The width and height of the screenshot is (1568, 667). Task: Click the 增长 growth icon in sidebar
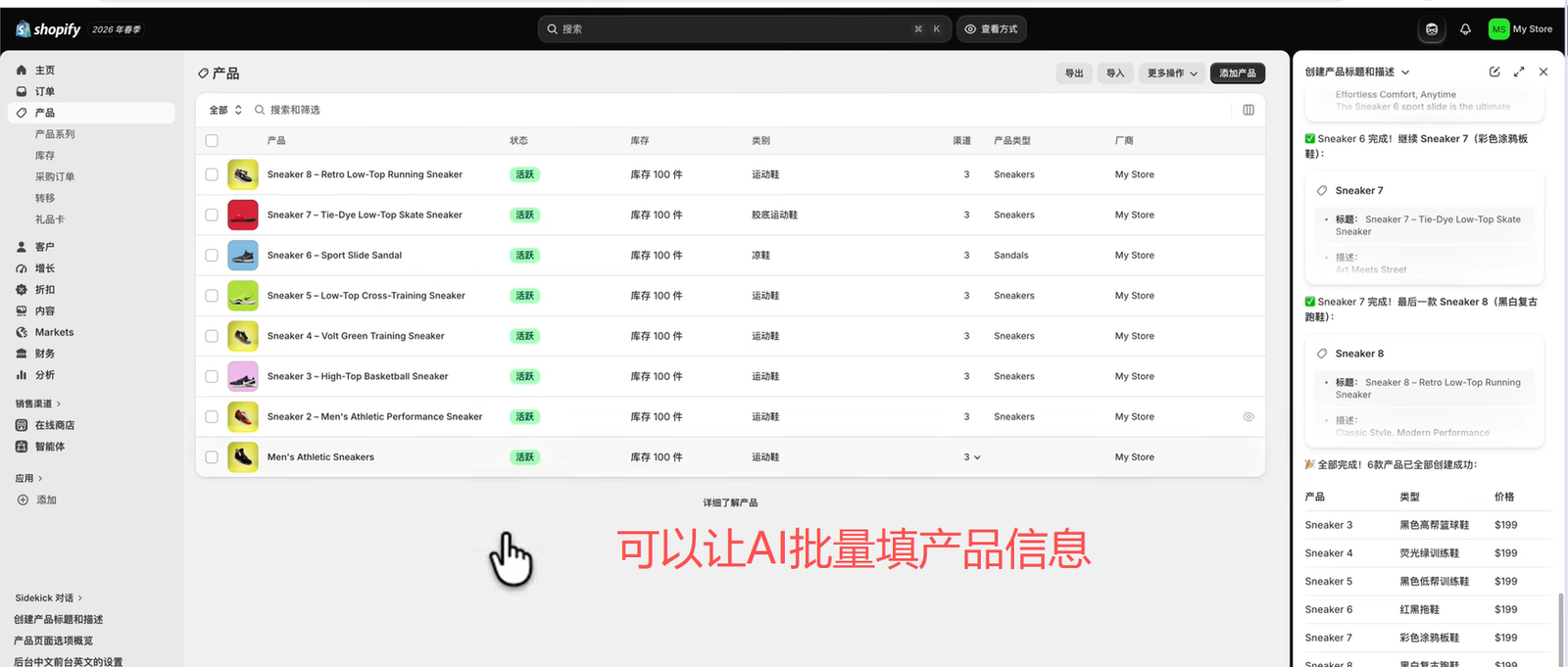(22, 268)
